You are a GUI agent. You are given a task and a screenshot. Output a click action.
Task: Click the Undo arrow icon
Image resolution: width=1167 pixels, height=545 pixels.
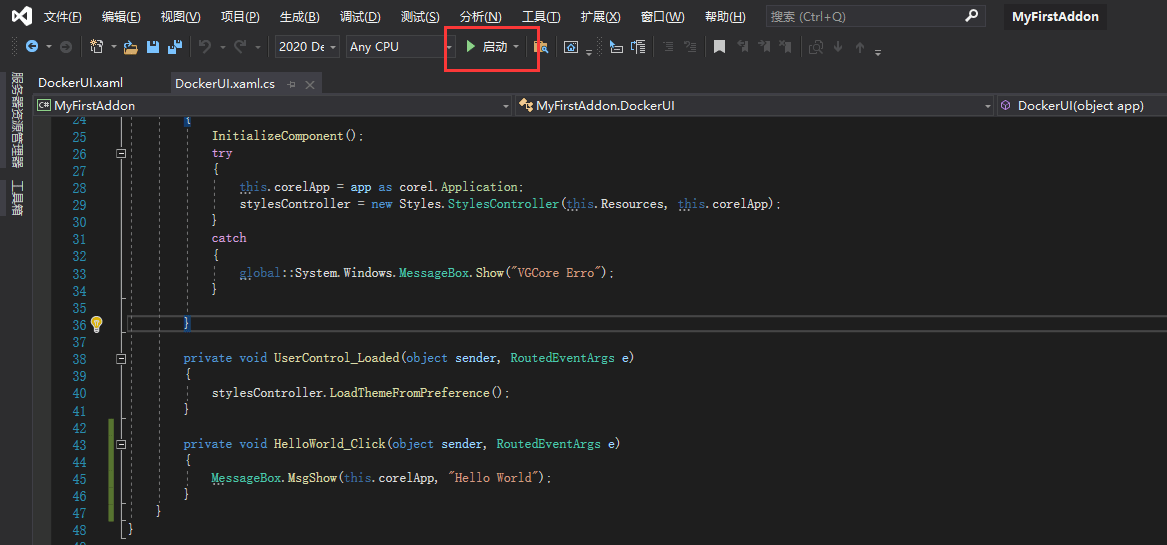(205, 47)
